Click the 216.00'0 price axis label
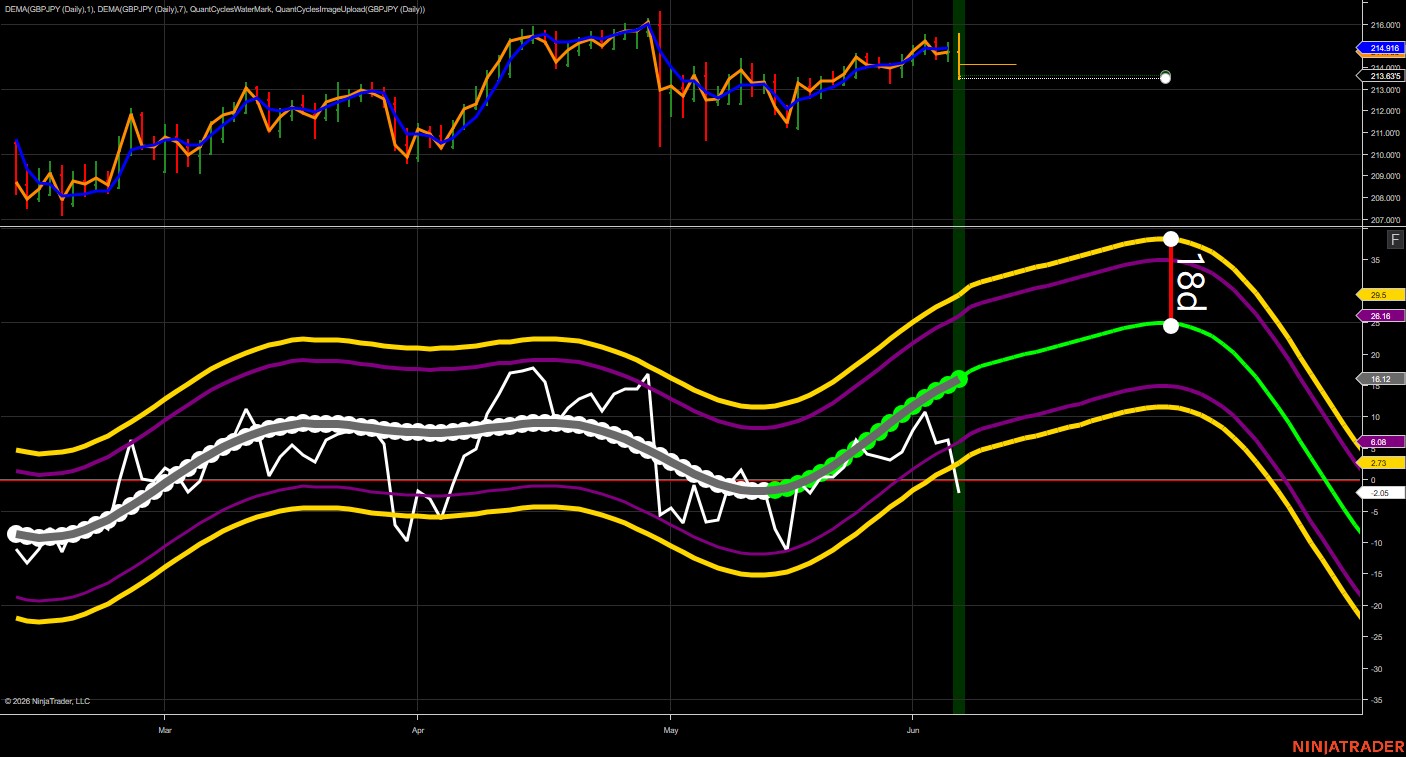Viewport: 1406px width, 757px height. [1385, 24]
